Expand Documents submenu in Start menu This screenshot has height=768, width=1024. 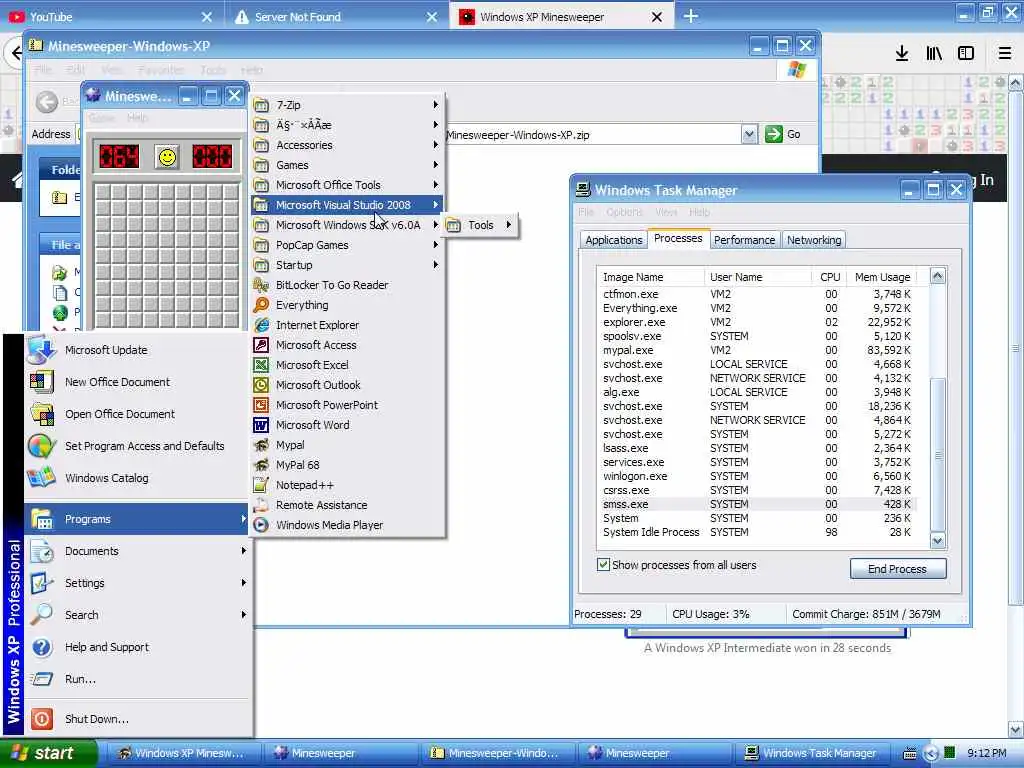tap(137, 551)
